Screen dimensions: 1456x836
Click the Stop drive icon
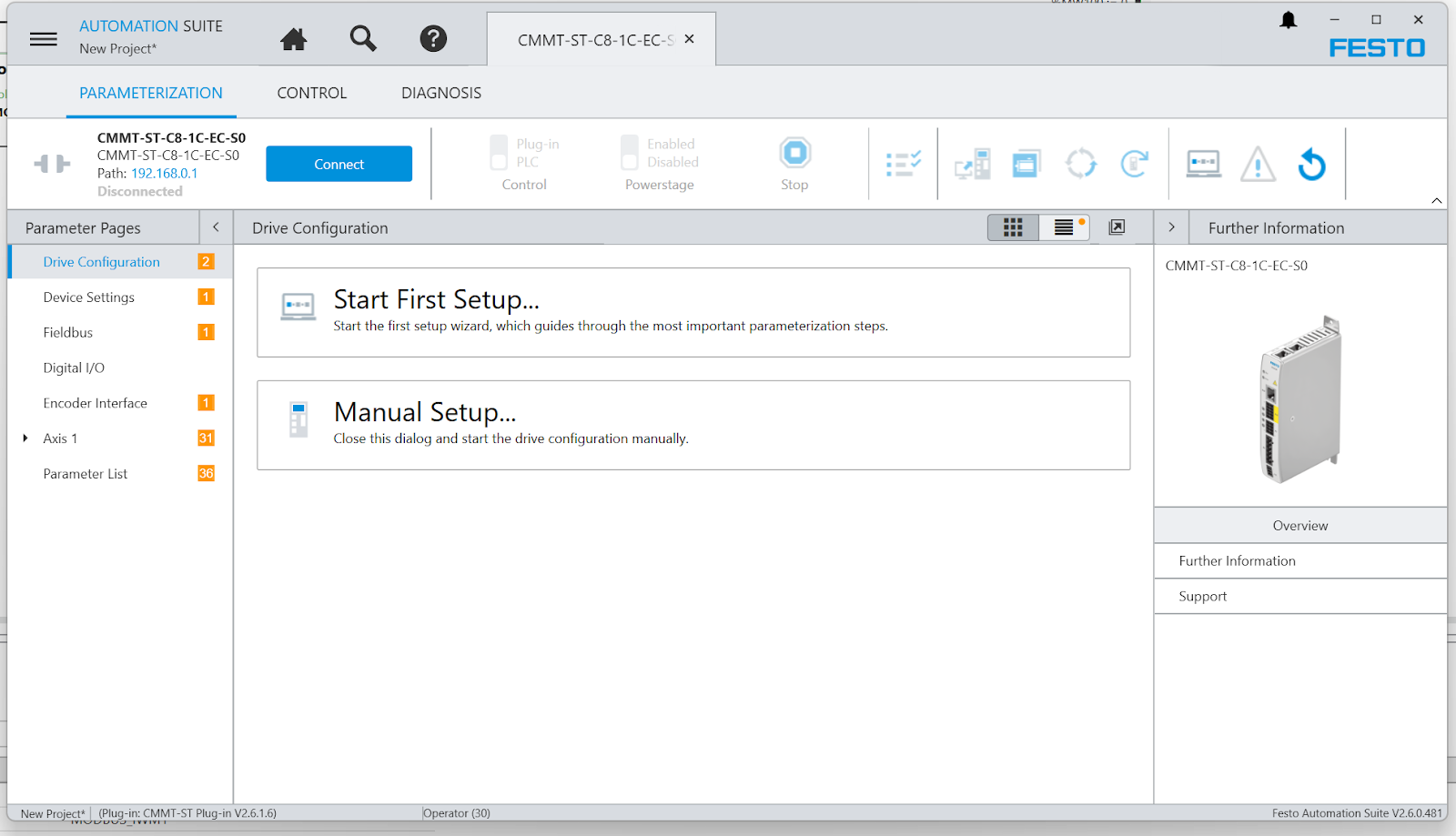click(x=794, y=153)
